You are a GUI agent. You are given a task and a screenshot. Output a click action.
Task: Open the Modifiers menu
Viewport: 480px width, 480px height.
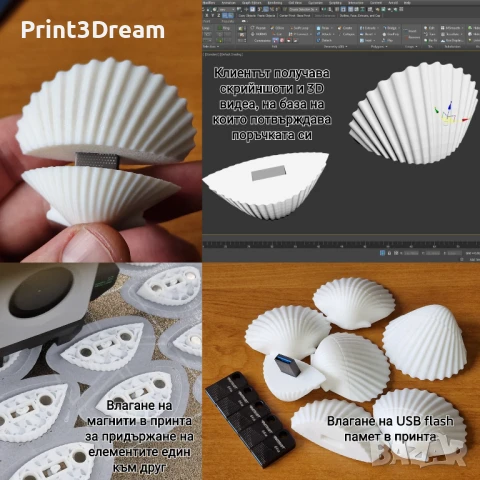[209, 2]
